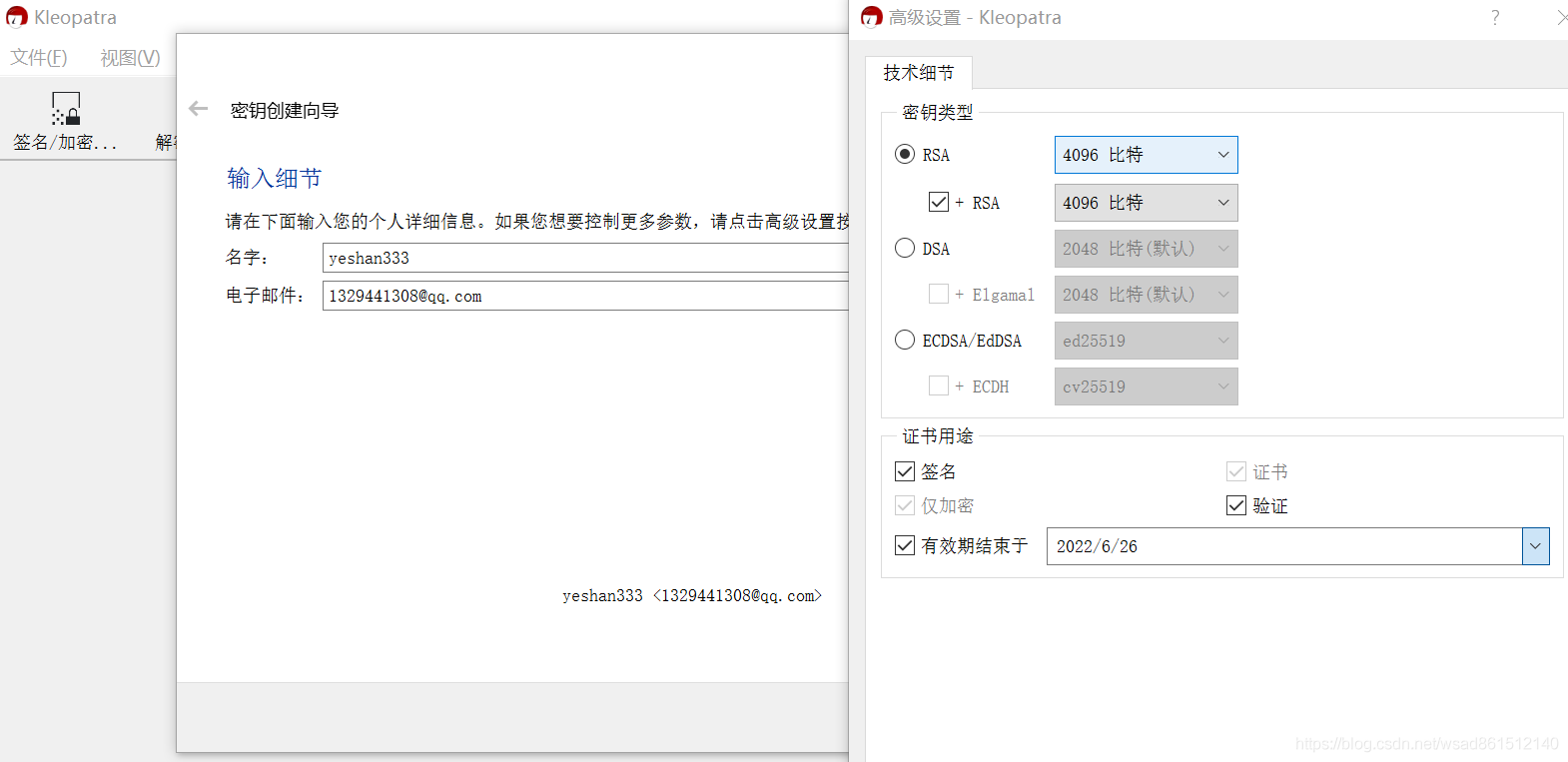
Task: Click the 电子邮件 email input field
Action: tap(585, 296)
